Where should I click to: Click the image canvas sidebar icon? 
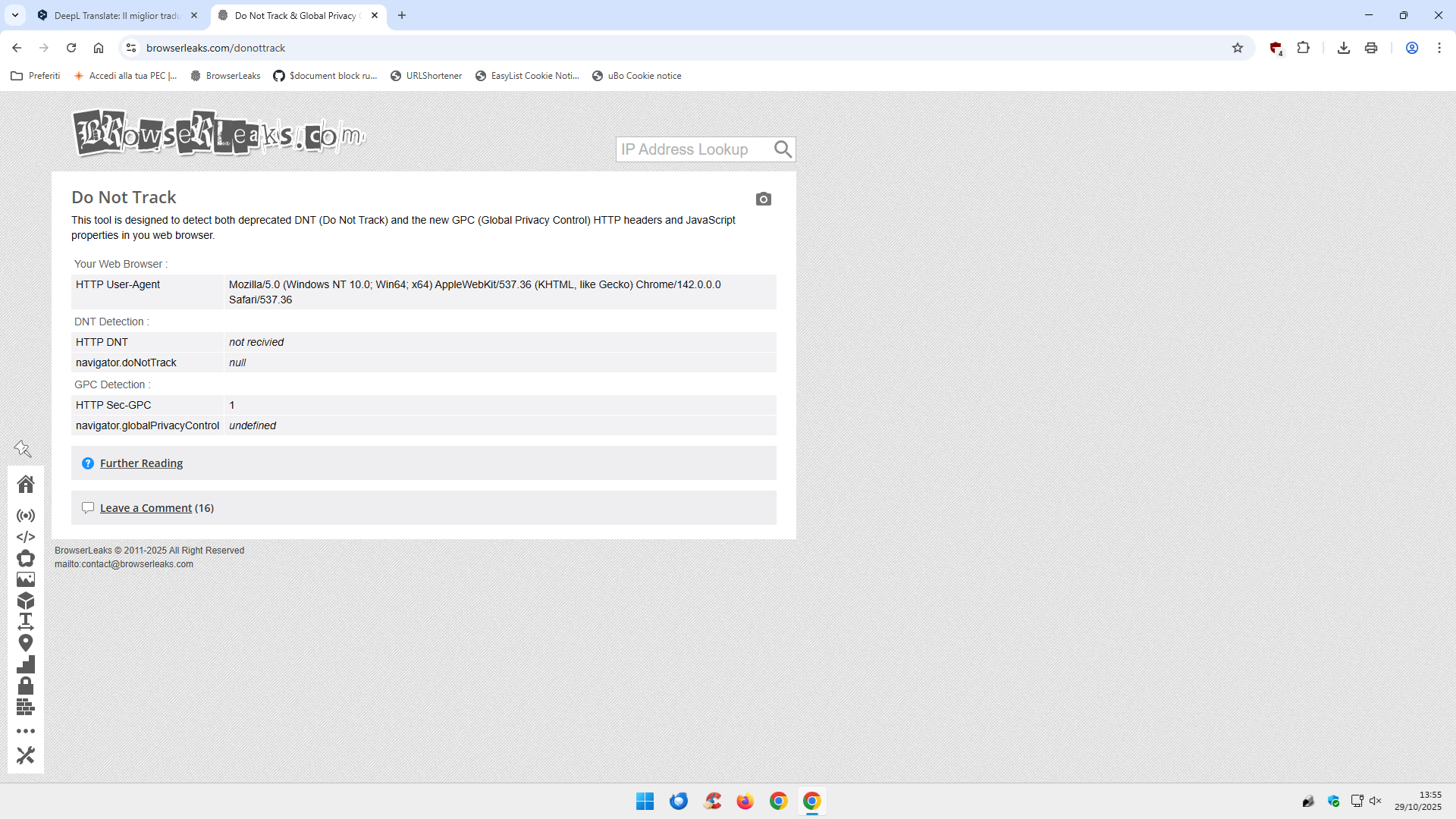tap(26, 579)
